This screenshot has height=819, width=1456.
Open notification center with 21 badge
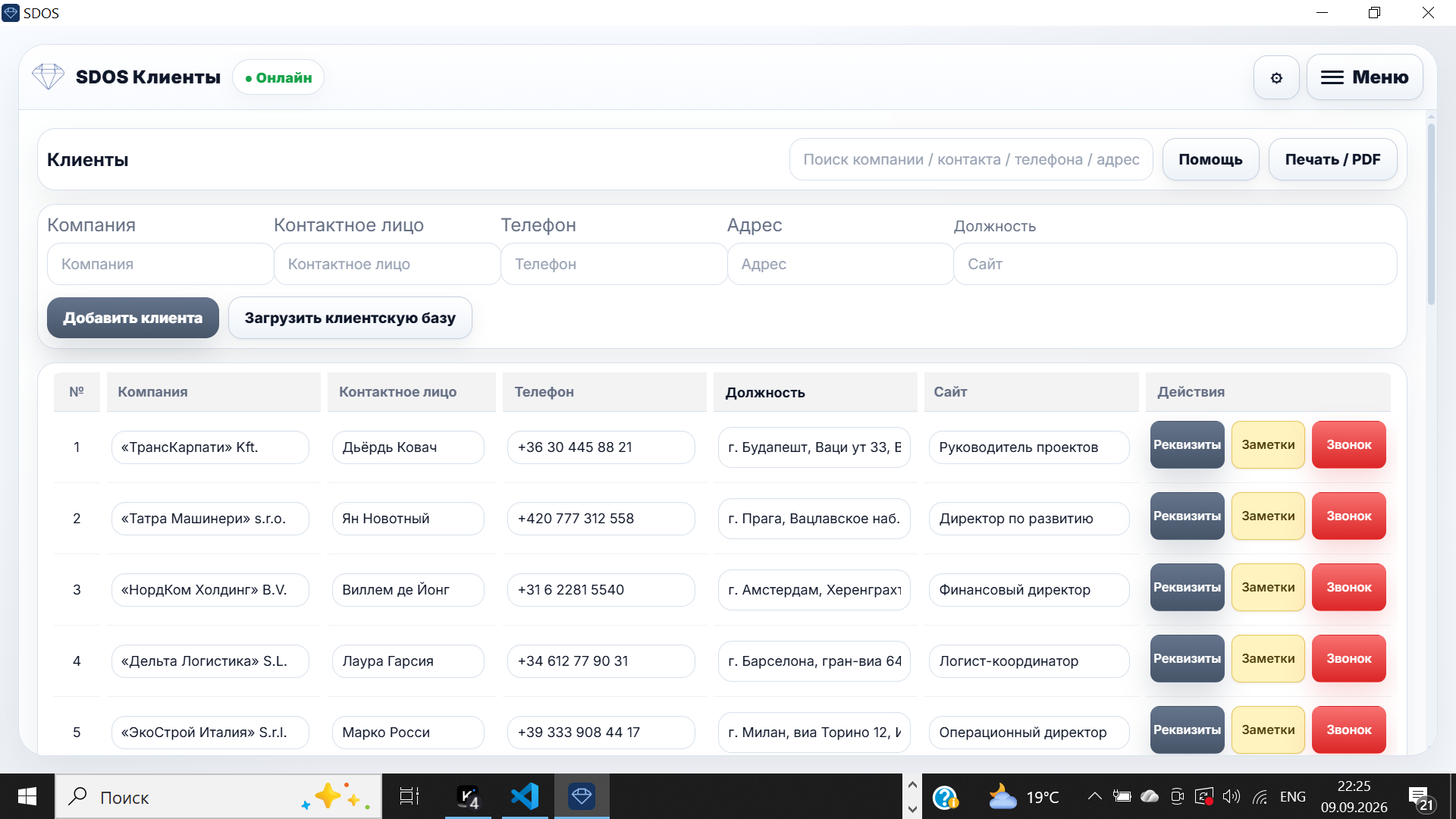1420,798
